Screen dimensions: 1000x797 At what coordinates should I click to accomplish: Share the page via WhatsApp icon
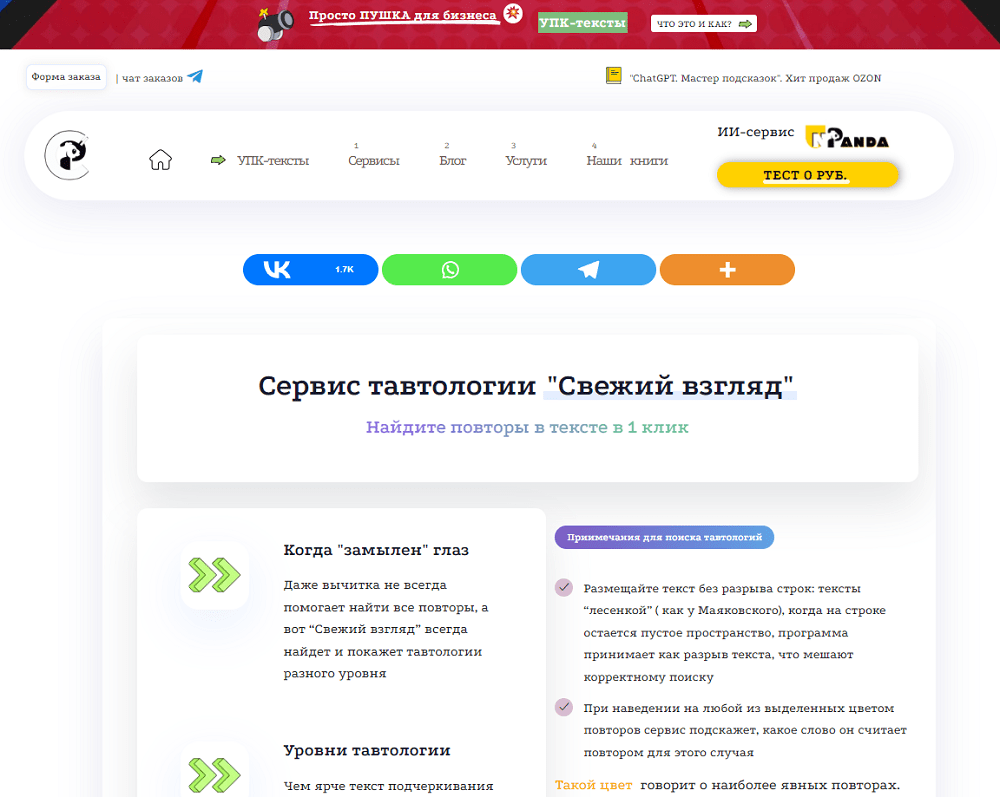[449, 269]
